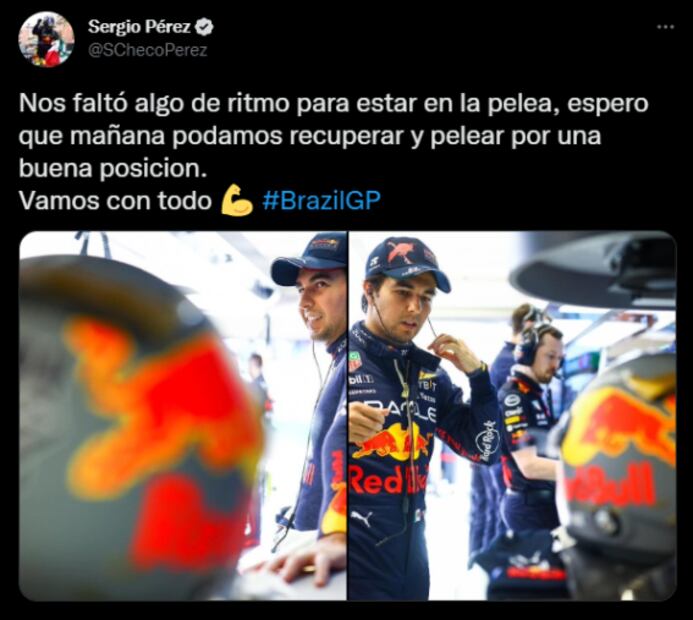This screenshot has width=693, height=620.
Task: Click Sergio Pérez's round profile avatar
Action: (x=46, y=39)
